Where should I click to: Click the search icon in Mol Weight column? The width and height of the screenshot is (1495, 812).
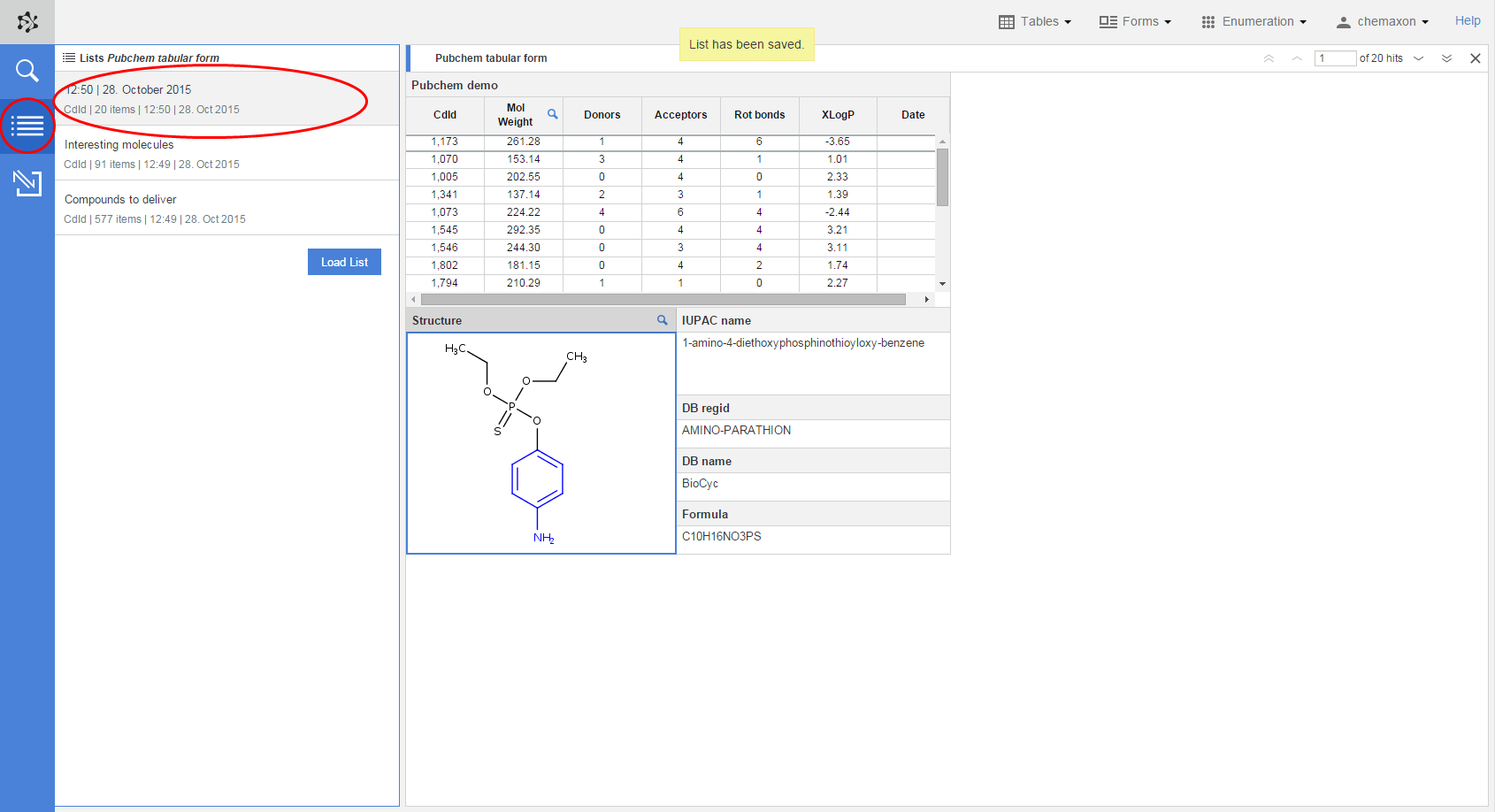point(553,114)
